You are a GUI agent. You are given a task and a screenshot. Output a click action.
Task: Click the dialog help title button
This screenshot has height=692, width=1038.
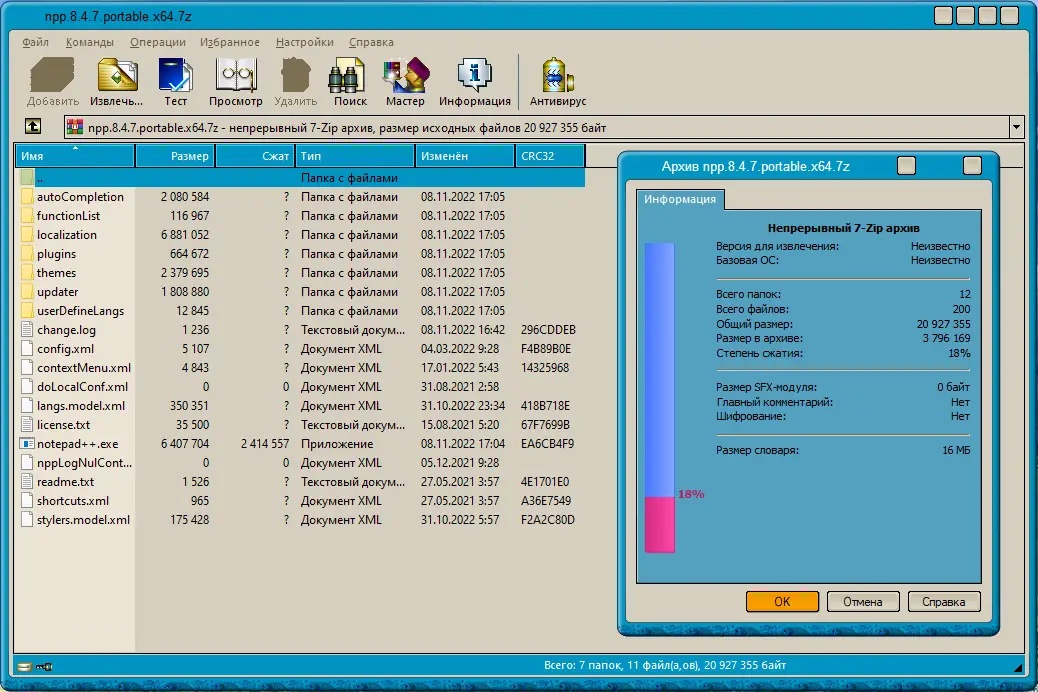pyautogui.click(x=906, y=166)
